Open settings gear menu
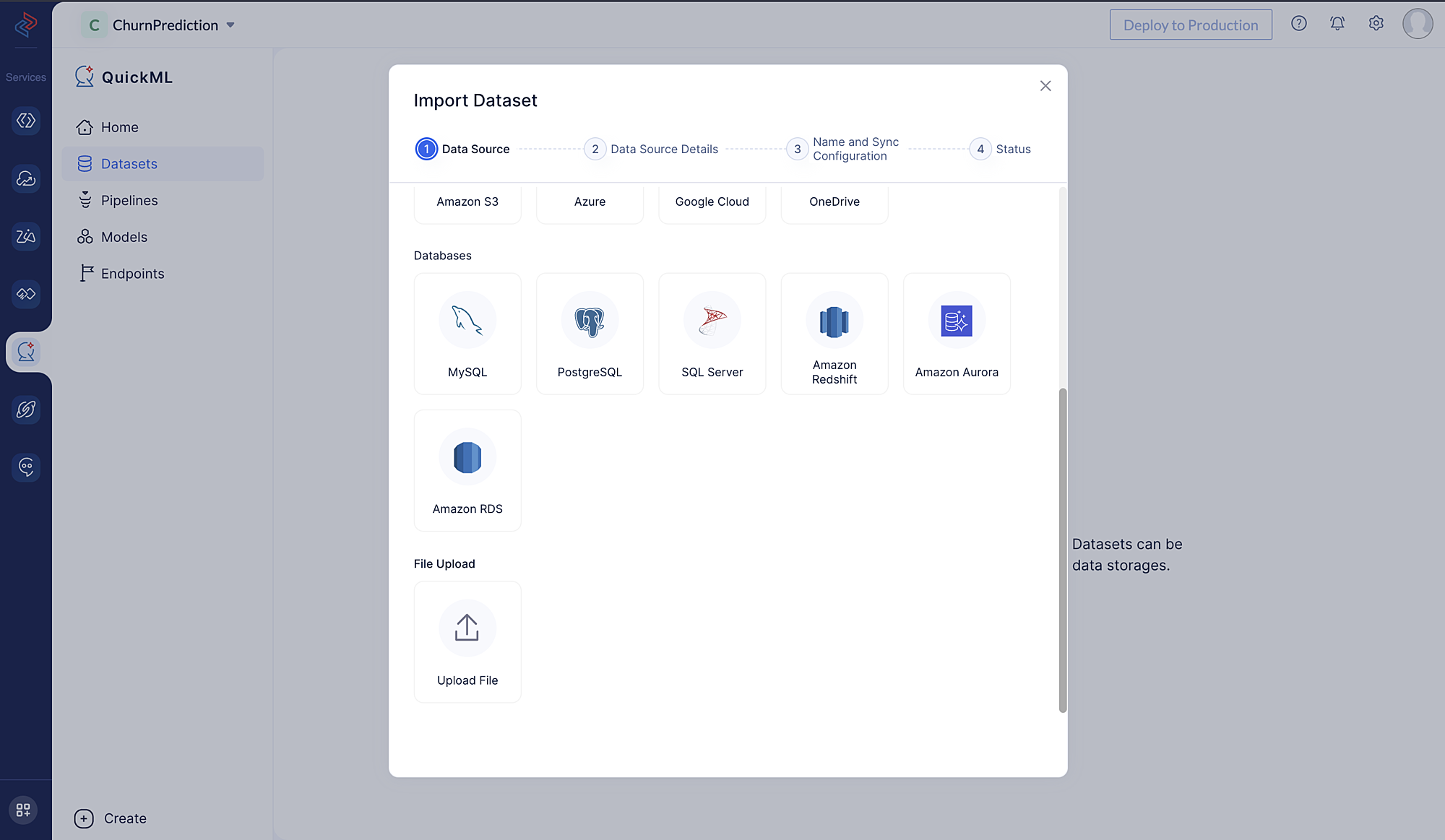The width and height of the screenshot is (1445, 840). pos(1376,23)
